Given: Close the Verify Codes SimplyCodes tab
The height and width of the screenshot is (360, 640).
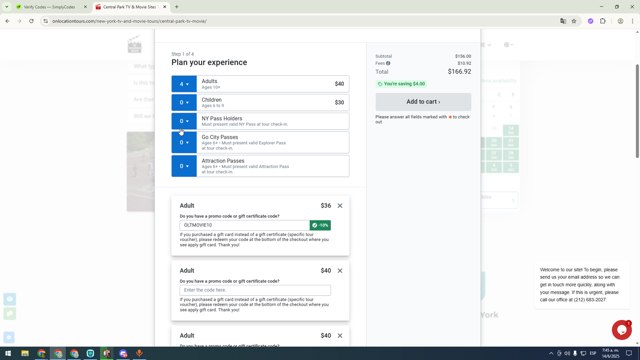Looking at the screenshot, I should click(x=85, y=7).
